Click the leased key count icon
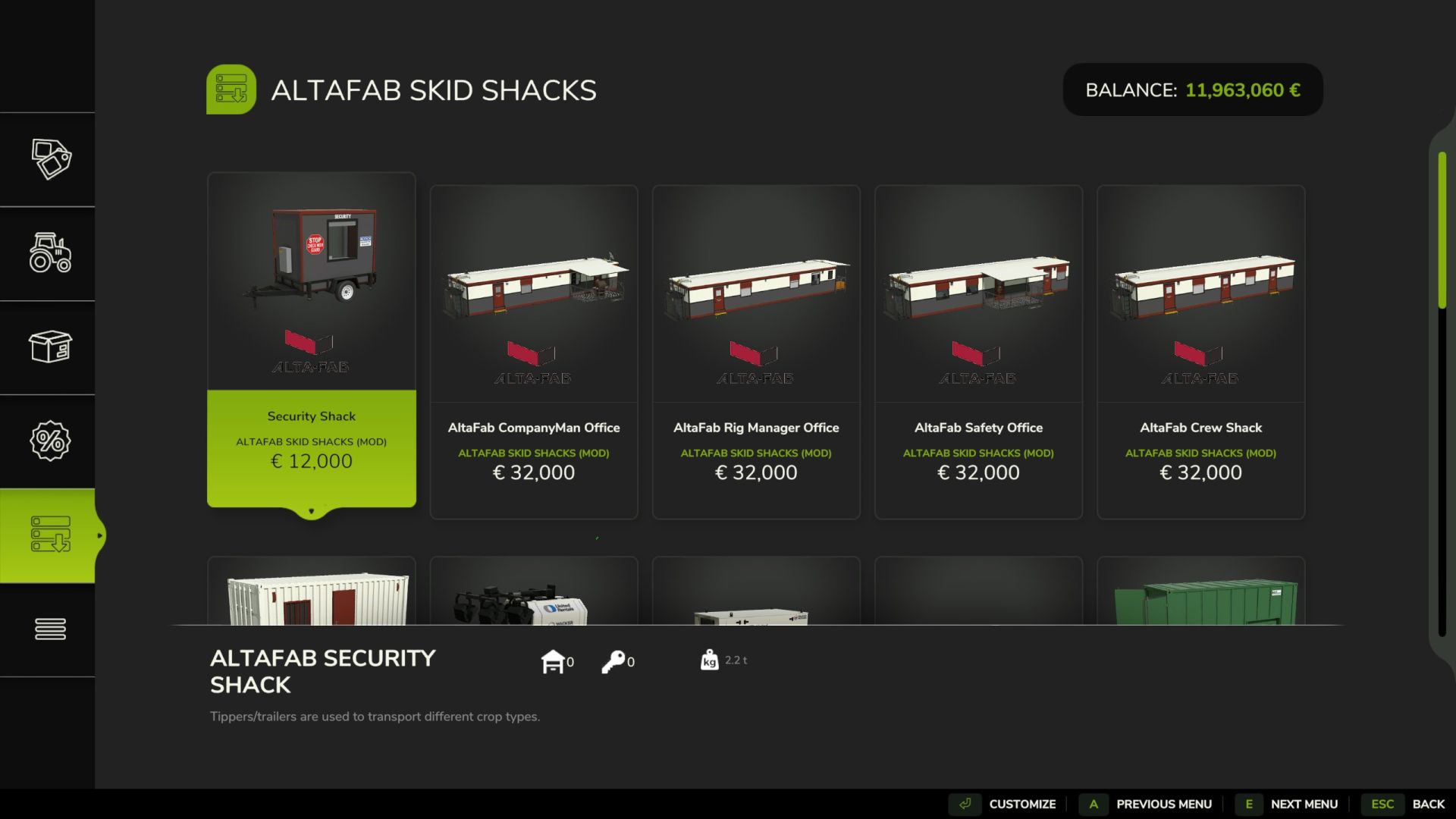 pos(613,661)
